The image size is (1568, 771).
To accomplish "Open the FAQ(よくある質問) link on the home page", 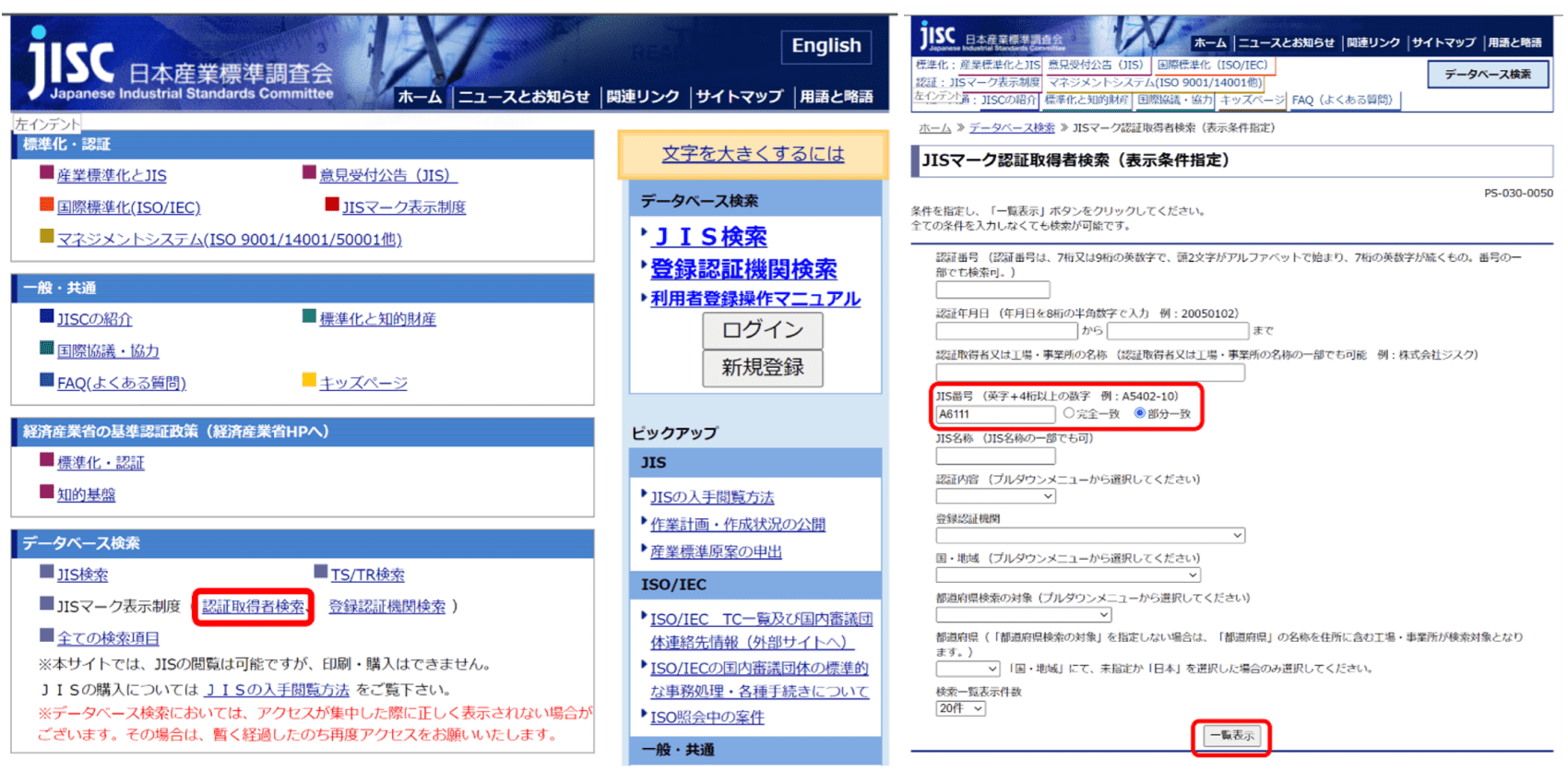I will pyautogui.click(x=122, y=383).
